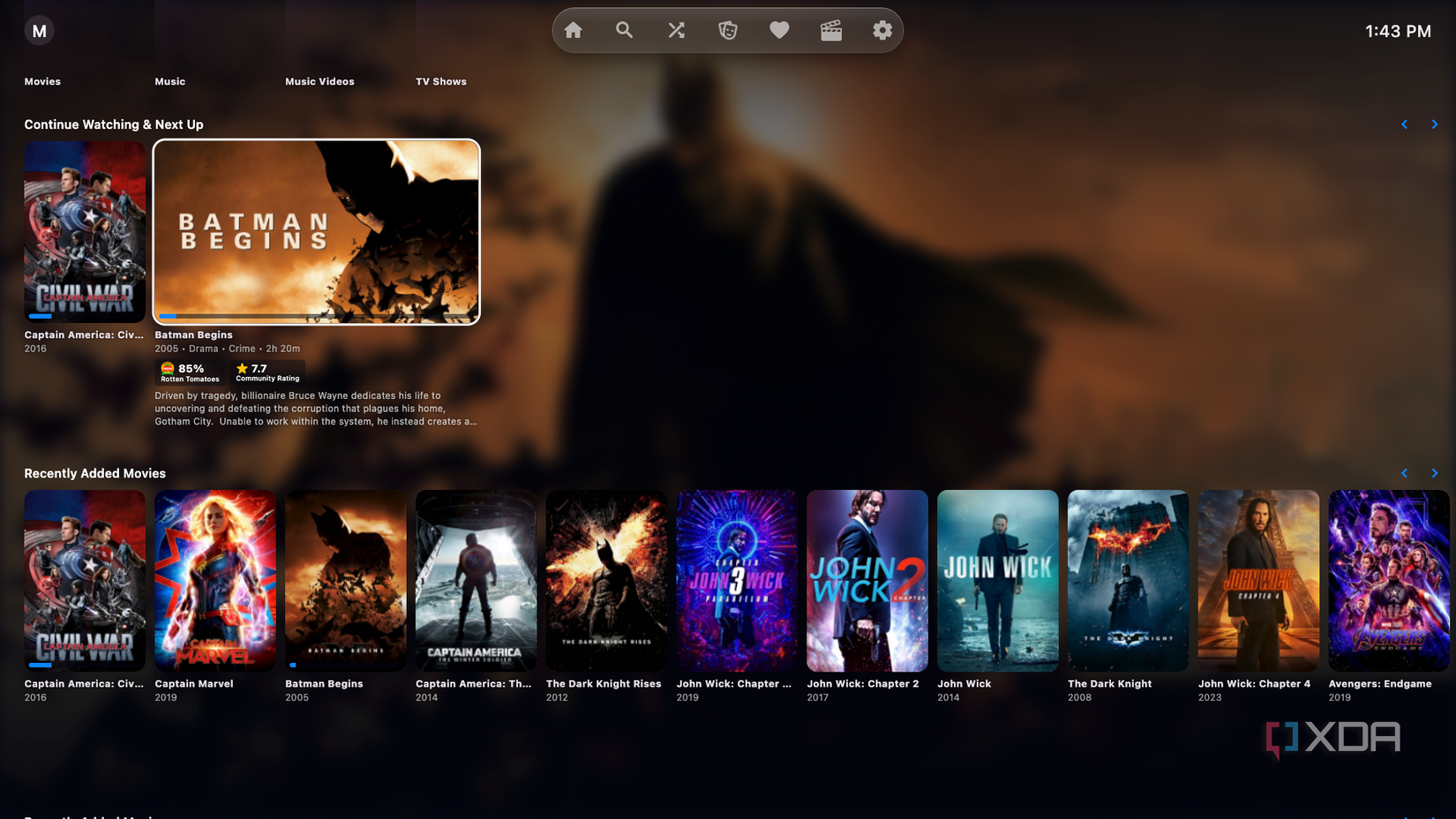Viewport: 1456px width, 819px height.
Task: Click the Captain Marvel title text
Action: (x=194, y=684)
